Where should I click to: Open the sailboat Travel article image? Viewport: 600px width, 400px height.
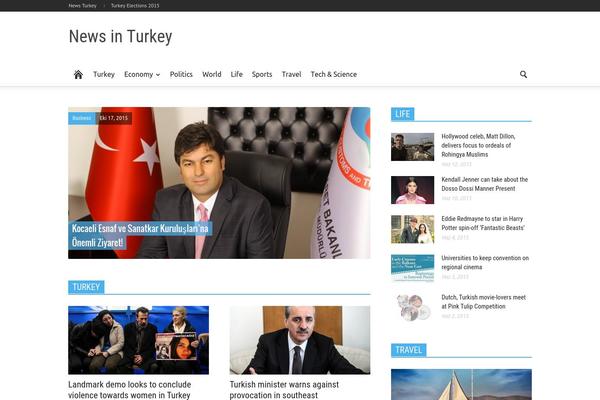point(461,384)
